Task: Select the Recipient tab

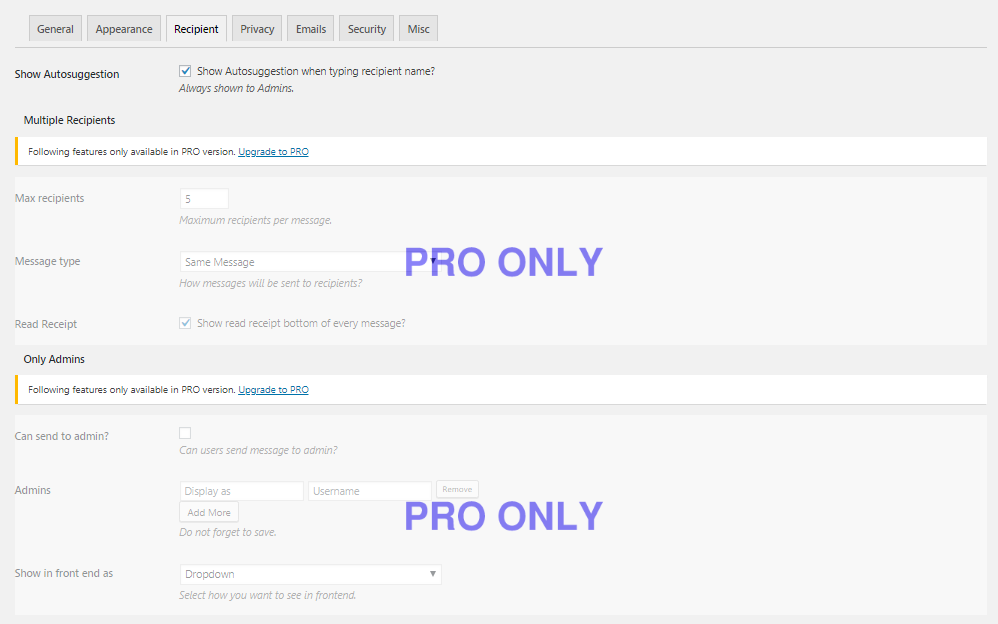Action: pyautogui.click(x=196, y=29)
